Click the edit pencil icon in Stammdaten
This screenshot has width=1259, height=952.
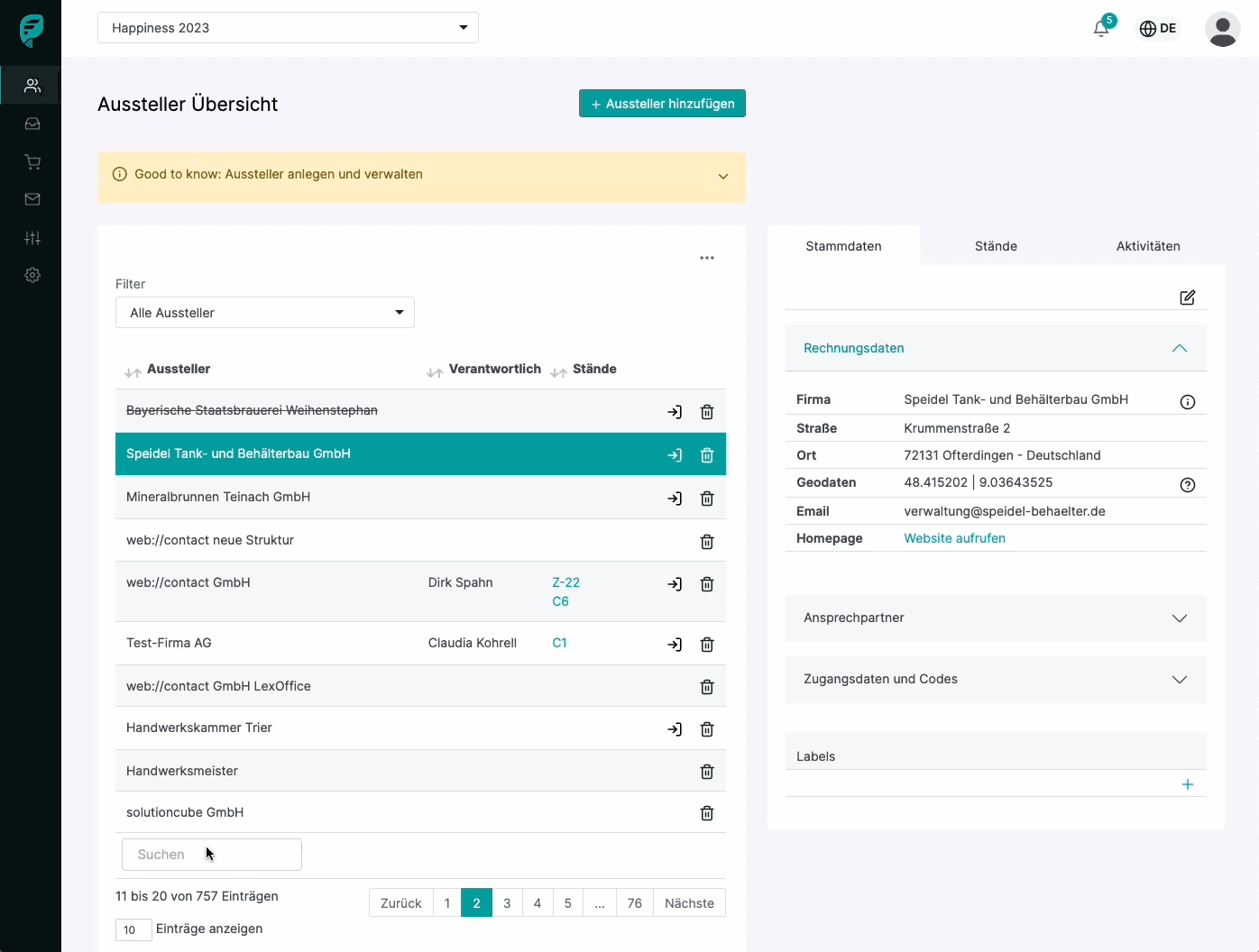click(1187, 297)
